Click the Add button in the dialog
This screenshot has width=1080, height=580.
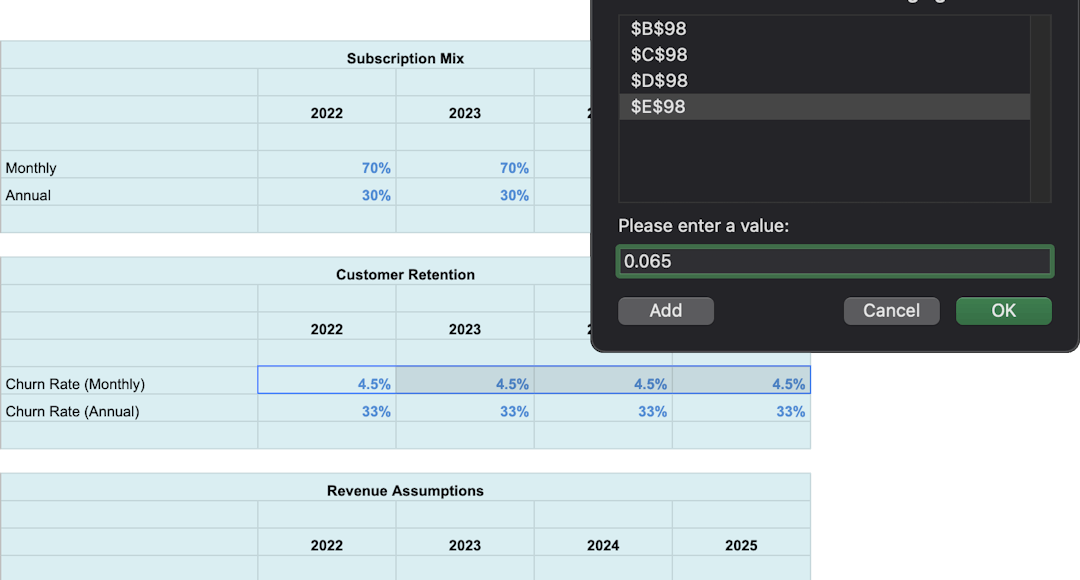666,311
